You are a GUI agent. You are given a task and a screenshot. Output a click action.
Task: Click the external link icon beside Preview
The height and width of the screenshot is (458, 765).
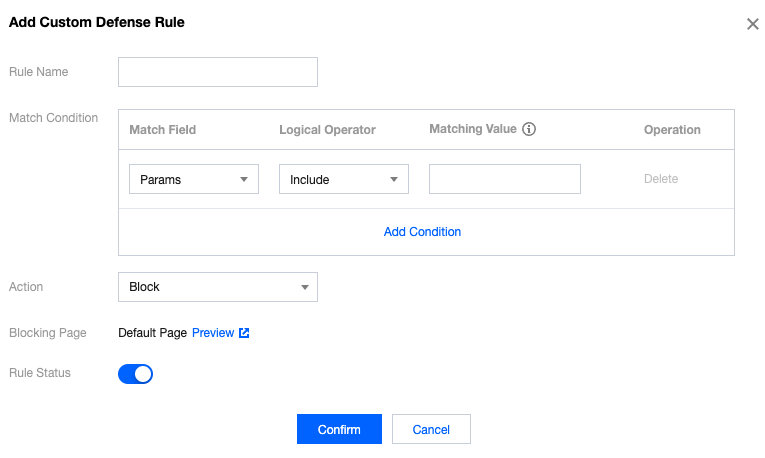click(244, 333)
